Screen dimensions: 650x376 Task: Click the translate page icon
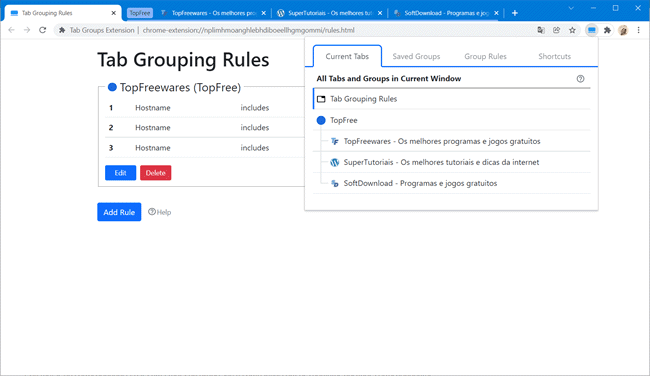click(x=541, y=30)
